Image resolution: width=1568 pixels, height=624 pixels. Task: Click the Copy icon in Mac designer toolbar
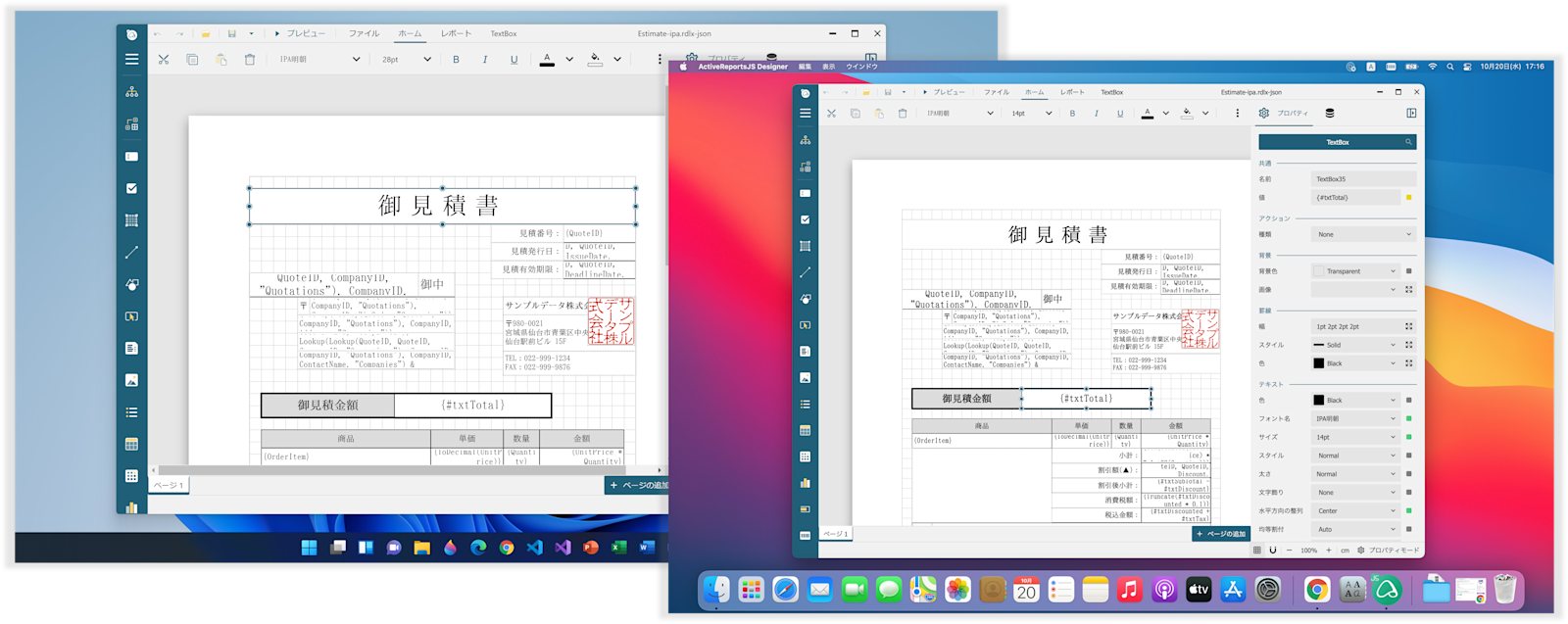(855, 114)
